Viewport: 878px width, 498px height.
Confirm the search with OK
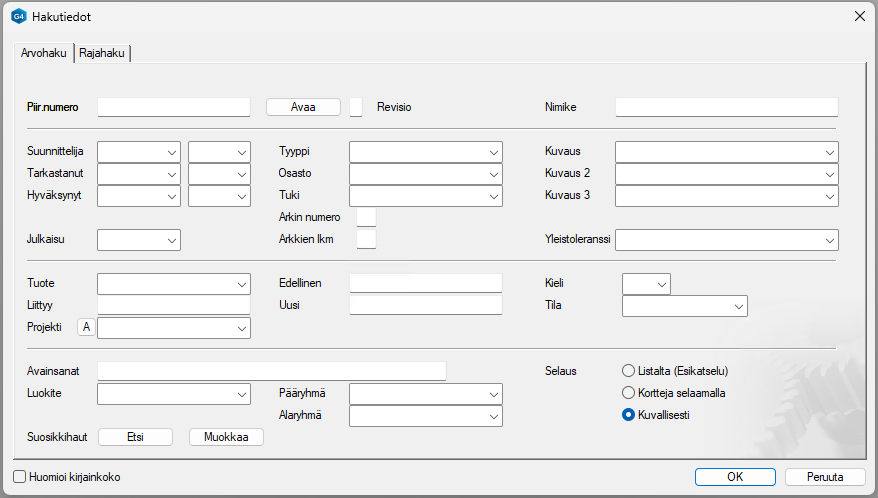(x=735, y=477)
